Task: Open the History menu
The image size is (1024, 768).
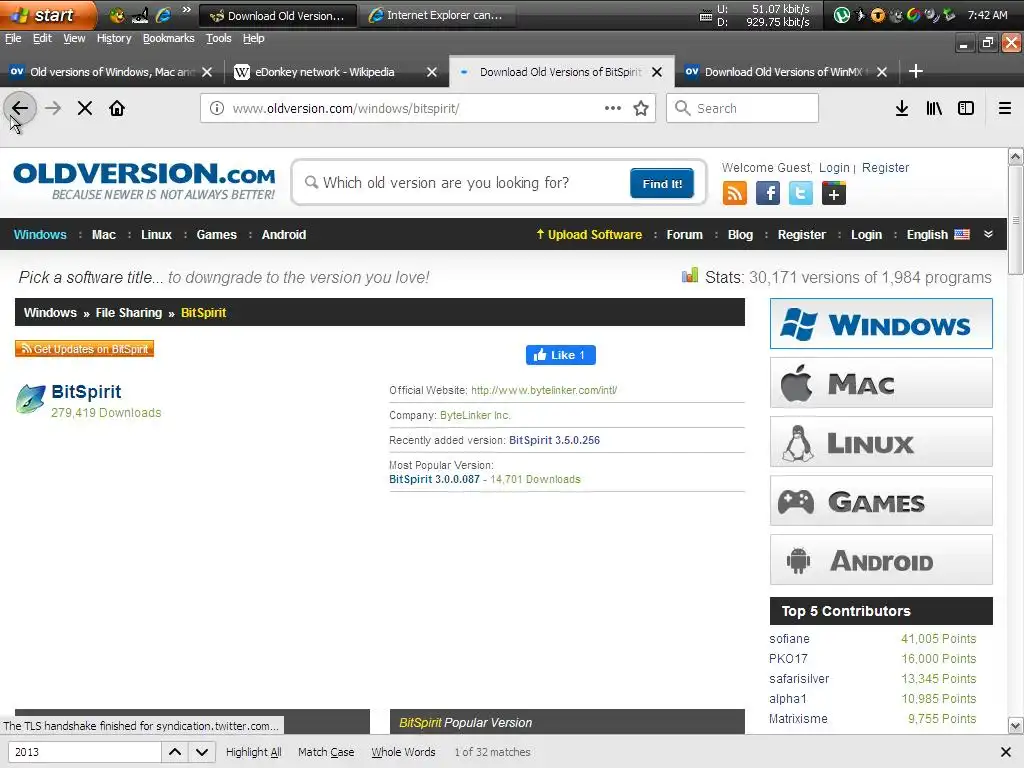Action: (114, 38)
